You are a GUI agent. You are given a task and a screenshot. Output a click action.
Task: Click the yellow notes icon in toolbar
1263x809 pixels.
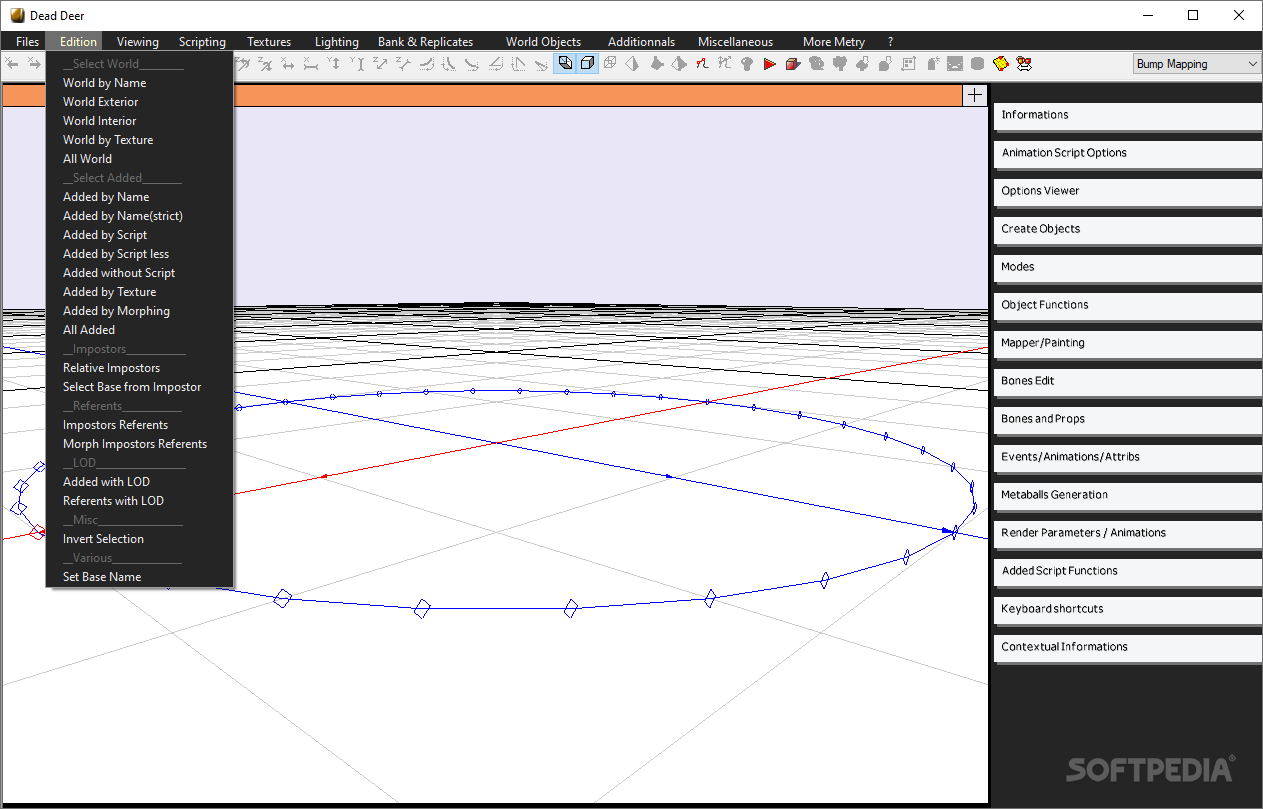(1000, 64)
